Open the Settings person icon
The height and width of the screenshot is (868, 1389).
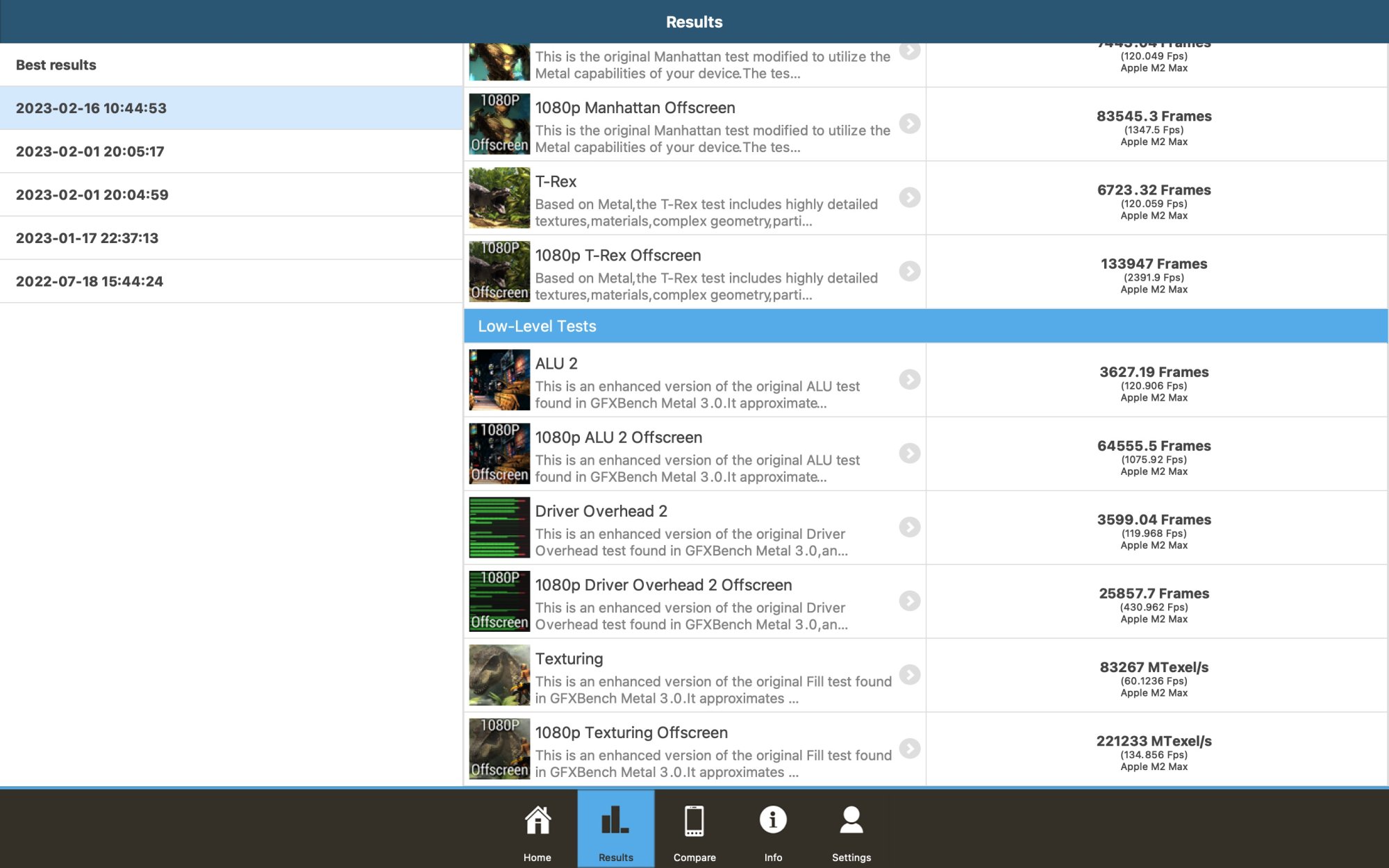click(x=851, y=821)
